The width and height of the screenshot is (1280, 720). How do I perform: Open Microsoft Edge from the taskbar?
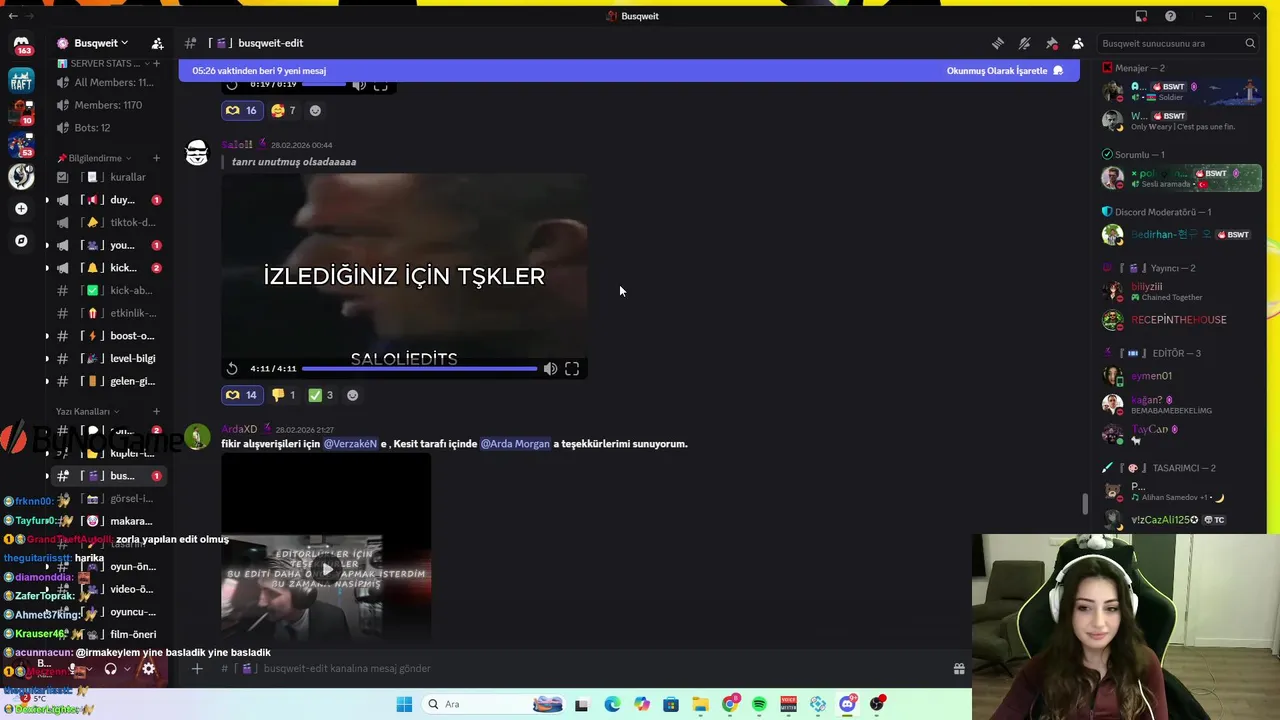[612, 704]
